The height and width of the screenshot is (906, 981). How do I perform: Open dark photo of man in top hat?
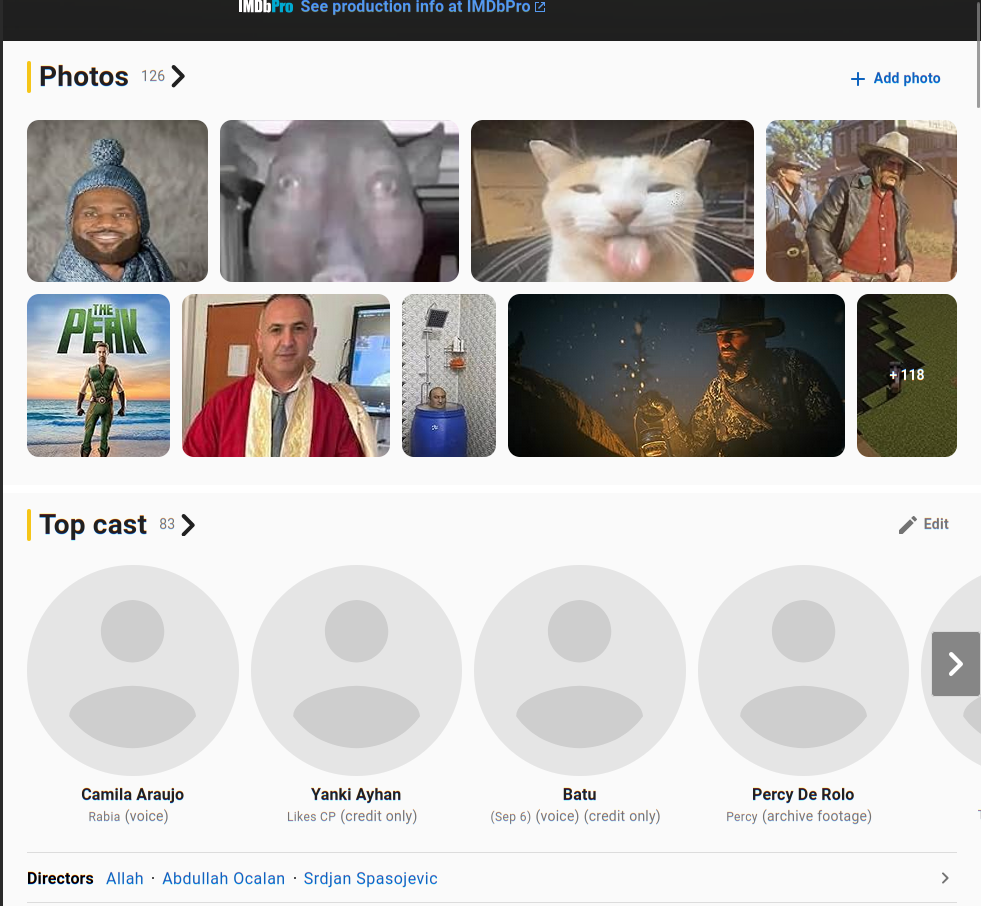point(676,375)
